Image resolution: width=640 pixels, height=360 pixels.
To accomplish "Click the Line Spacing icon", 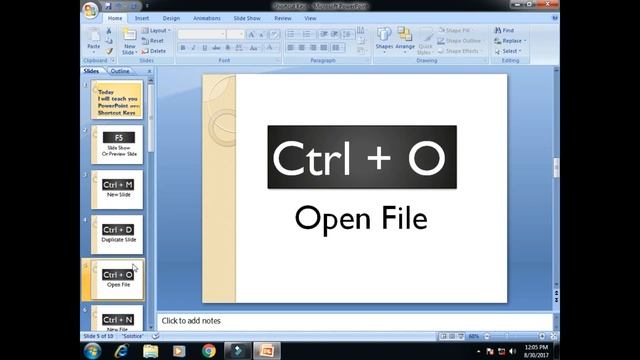I will 348,34.
